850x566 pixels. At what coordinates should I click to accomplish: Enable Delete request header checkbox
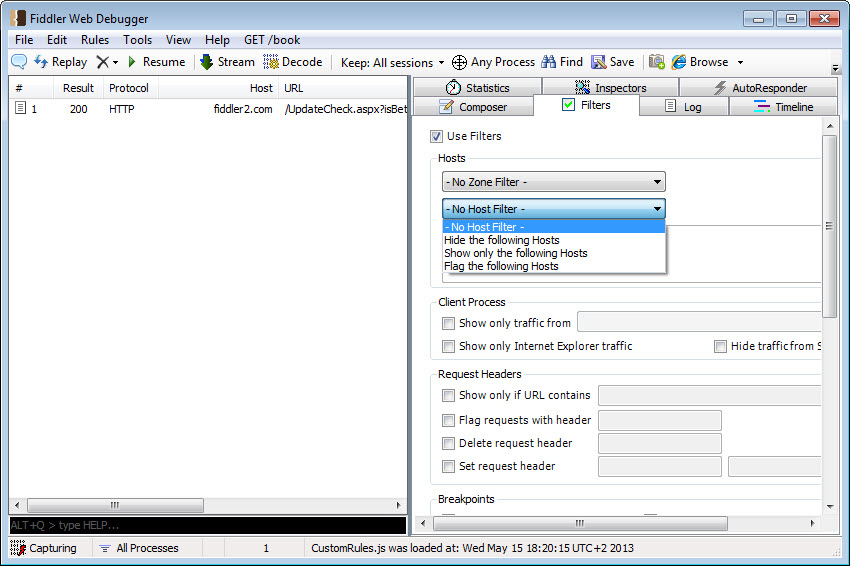pos(448,443)
